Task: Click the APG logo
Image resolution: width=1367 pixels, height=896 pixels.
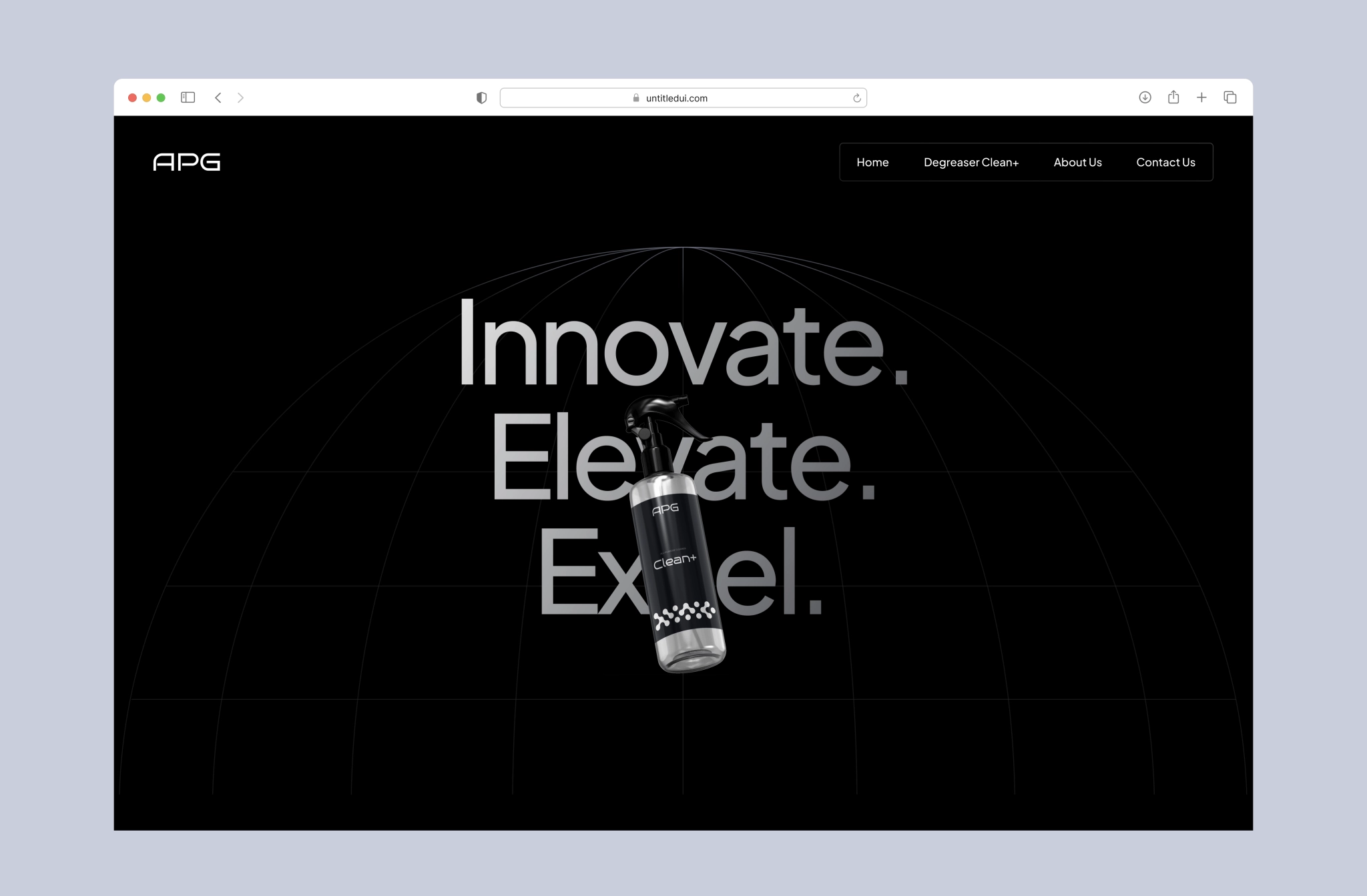Action: click(187, 162)
